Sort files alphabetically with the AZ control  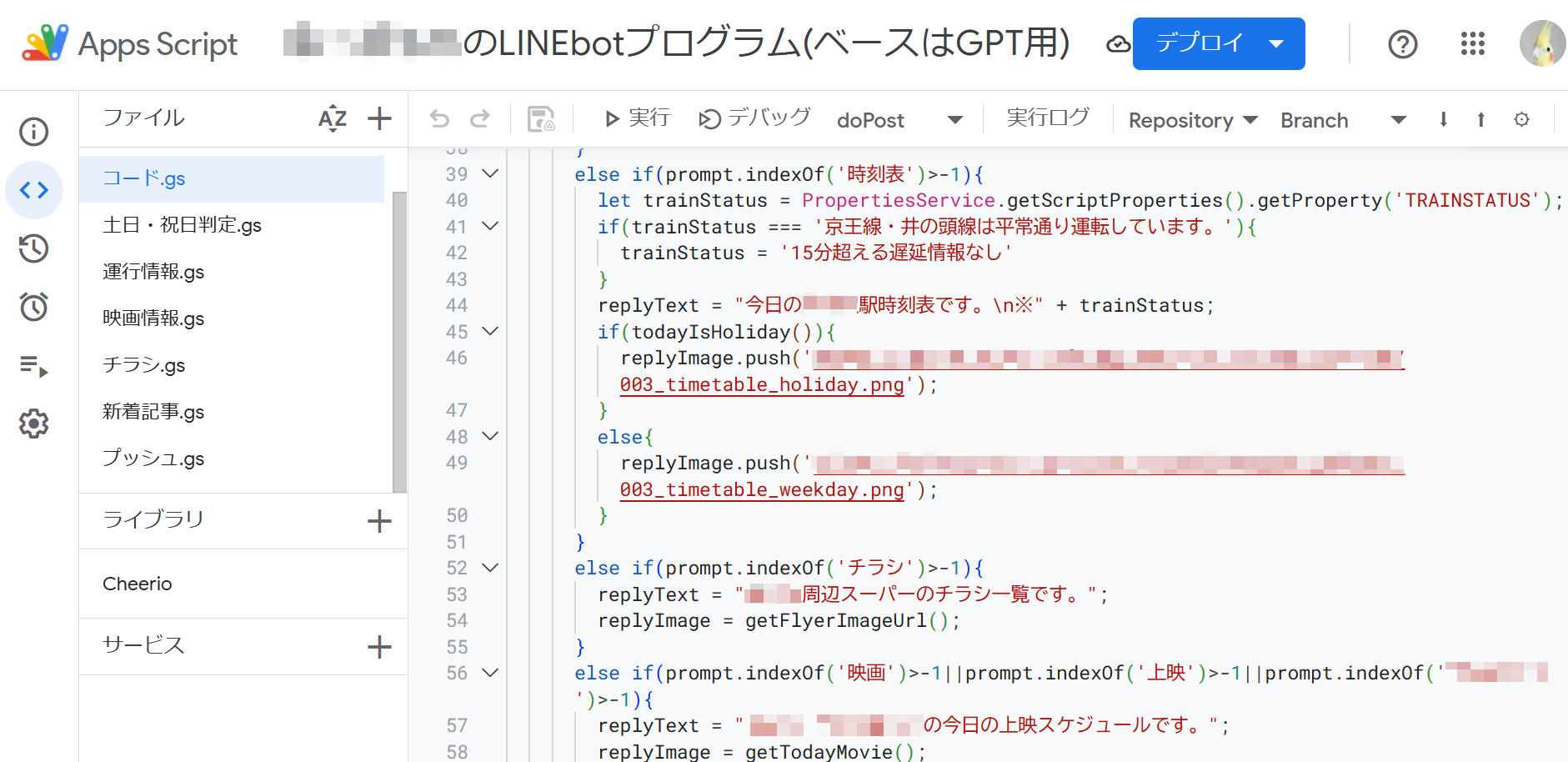tap(332, 118)
